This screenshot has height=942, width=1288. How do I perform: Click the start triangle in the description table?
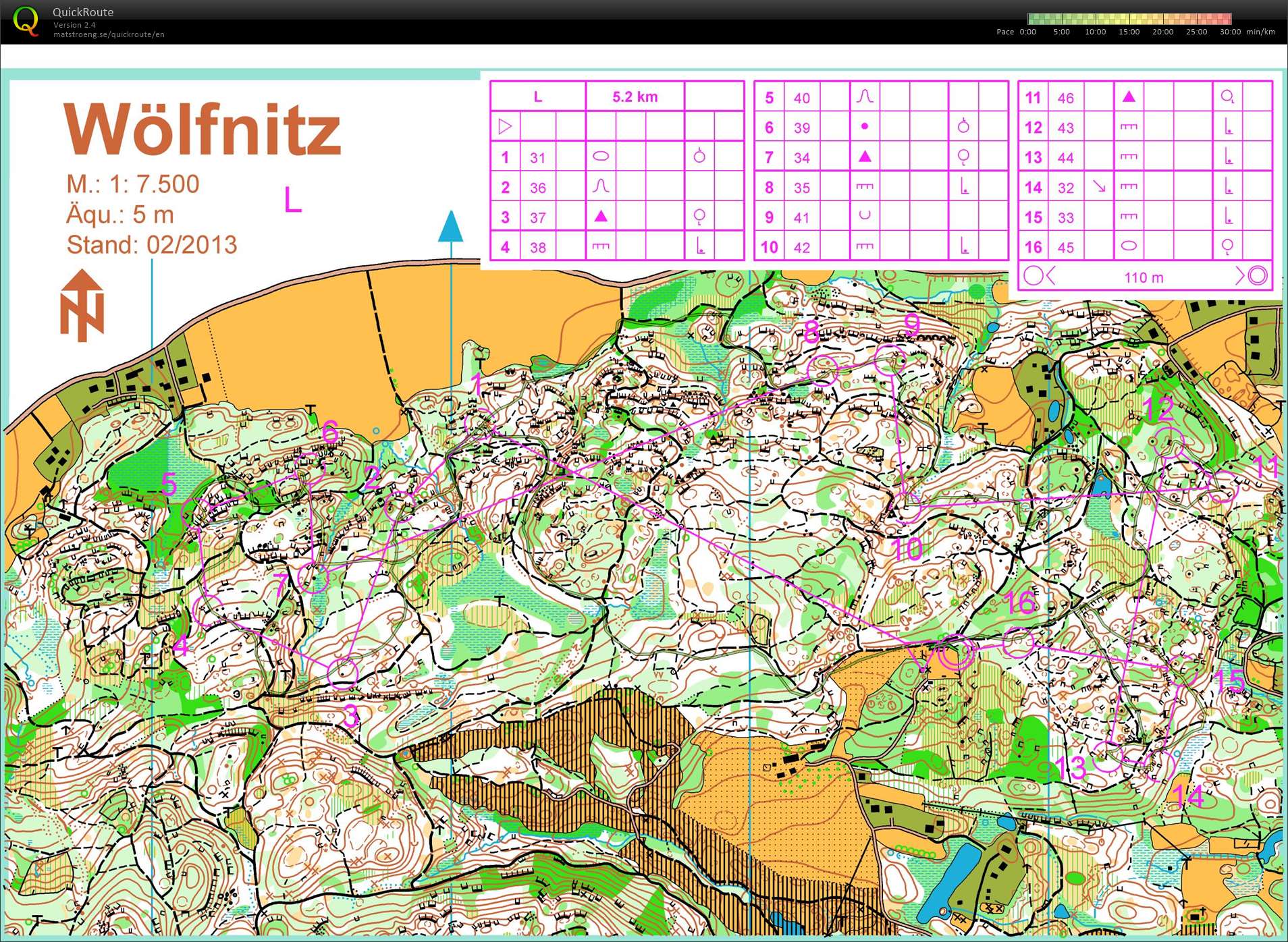pos(504,126)
